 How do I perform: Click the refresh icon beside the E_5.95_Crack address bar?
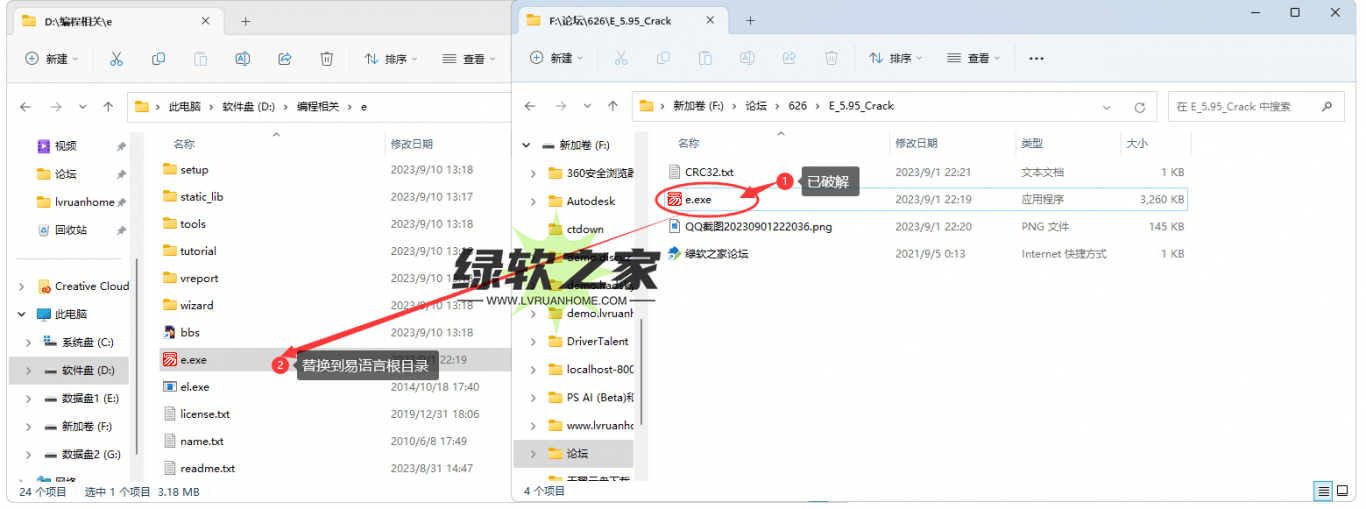pyautogui.click(x=1139, y=106)
